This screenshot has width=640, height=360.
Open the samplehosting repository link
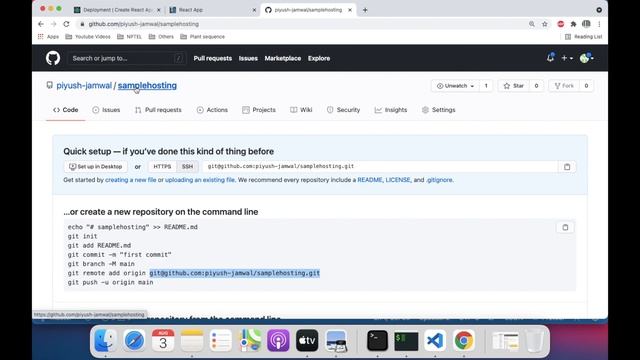pos(147,85)
